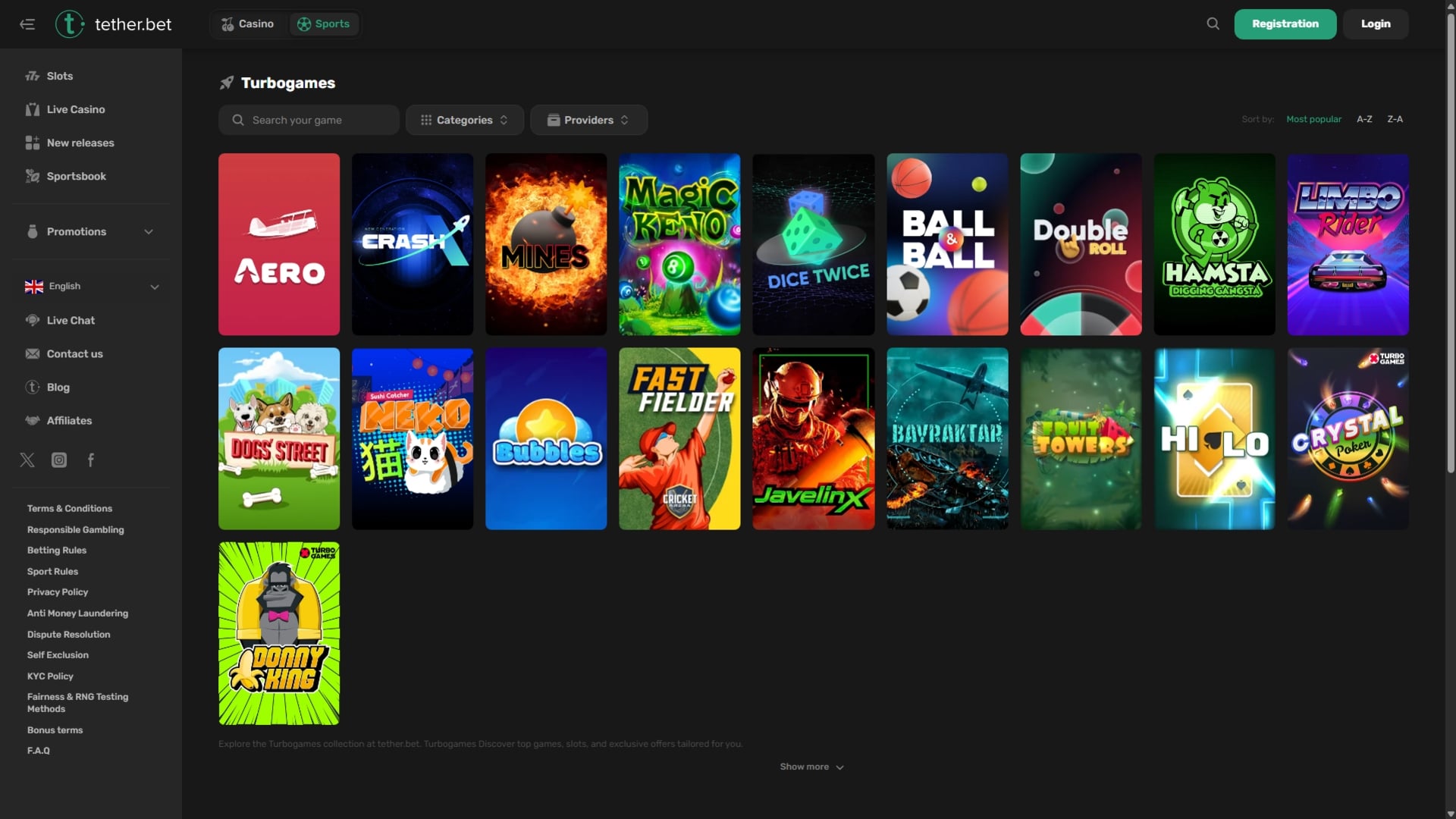Open Sport Rules link

[x=53, y=571]
